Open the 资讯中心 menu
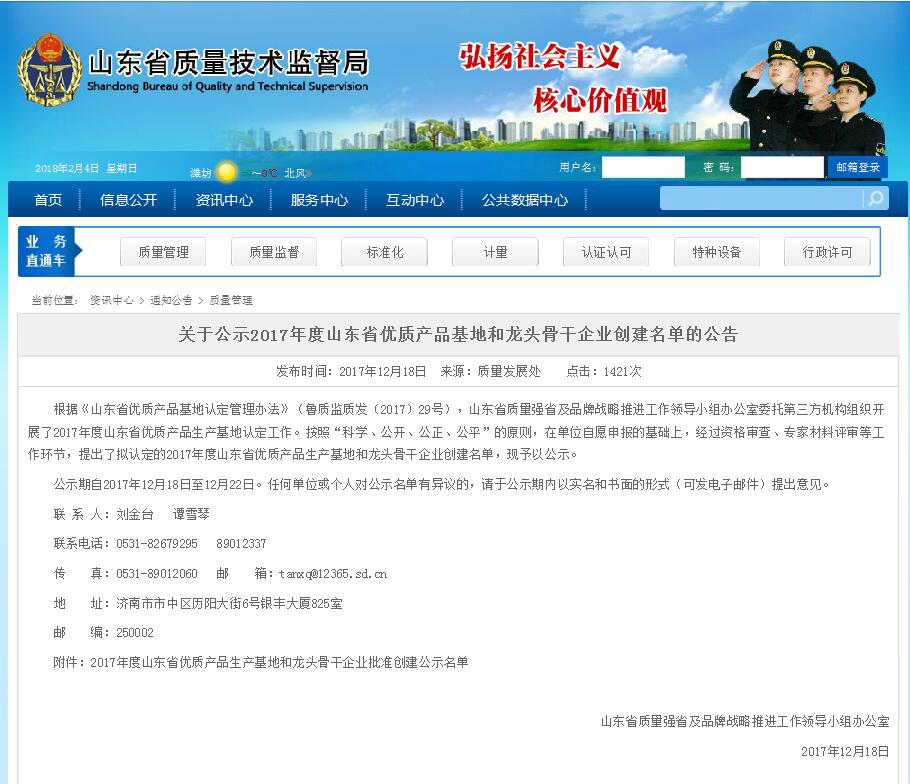This screenshot has width=910, height=784. (224, 200)
